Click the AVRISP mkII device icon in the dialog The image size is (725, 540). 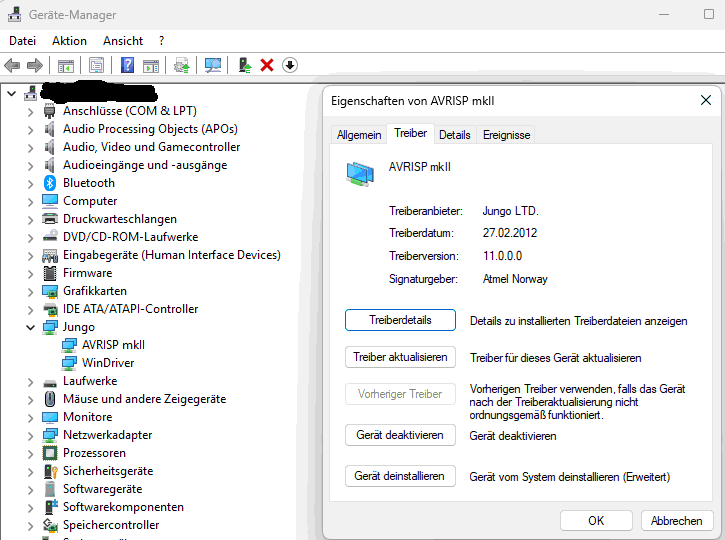[x=360, y=174]
